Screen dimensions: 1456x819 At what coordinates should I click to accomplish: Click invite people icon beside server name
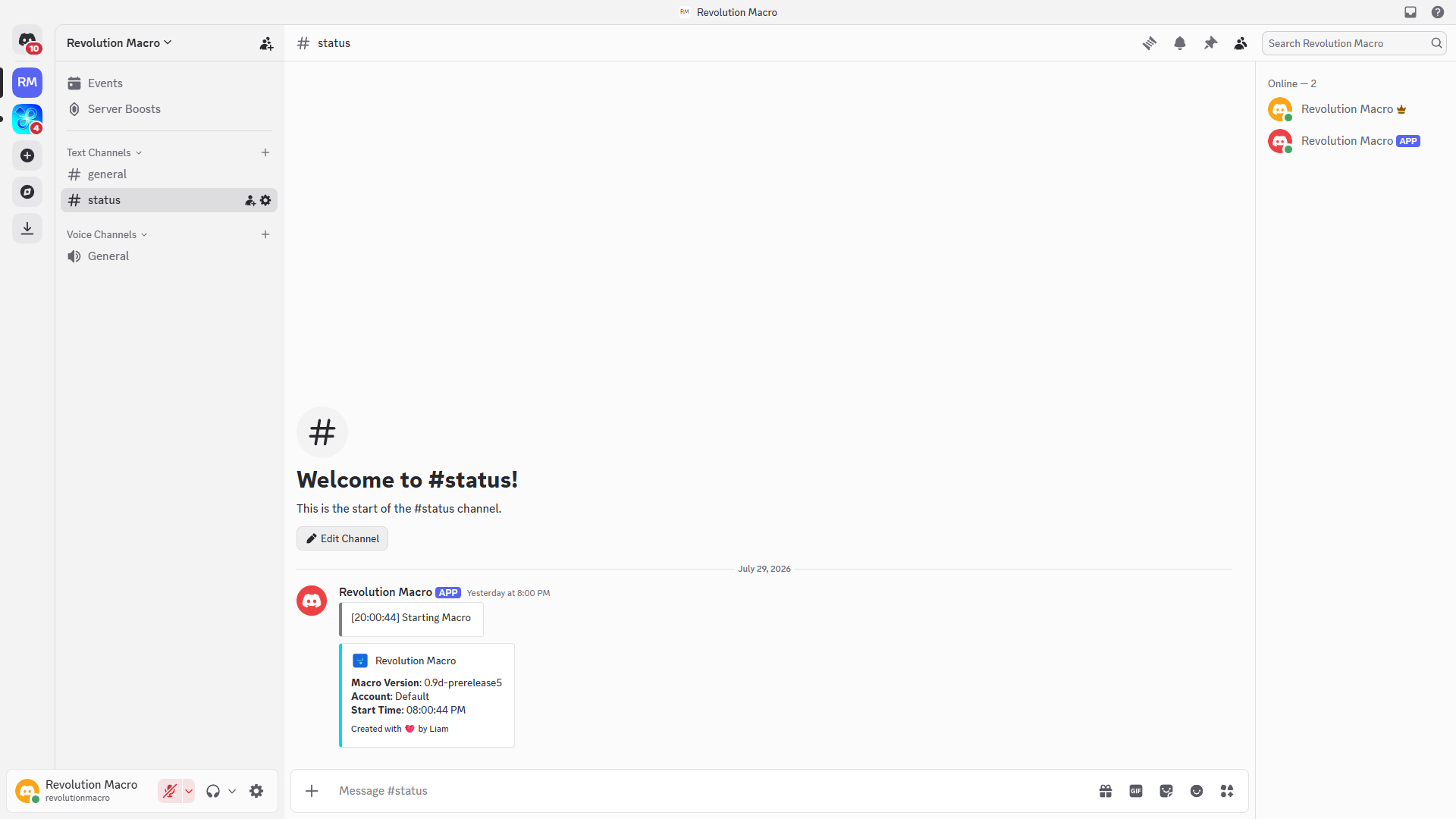click(x=266, y=43)
